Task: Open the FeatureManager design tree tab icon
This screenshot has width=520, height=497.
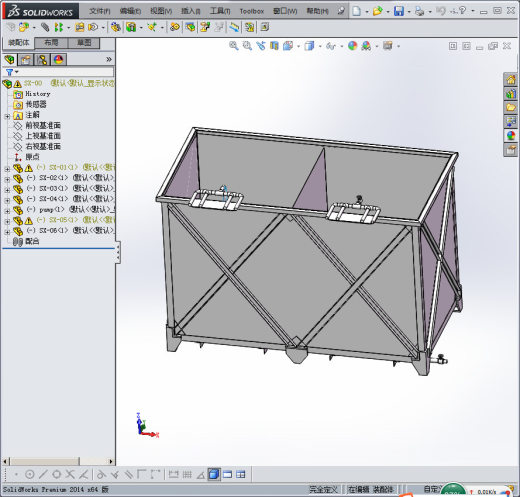Action: point(10,60)
